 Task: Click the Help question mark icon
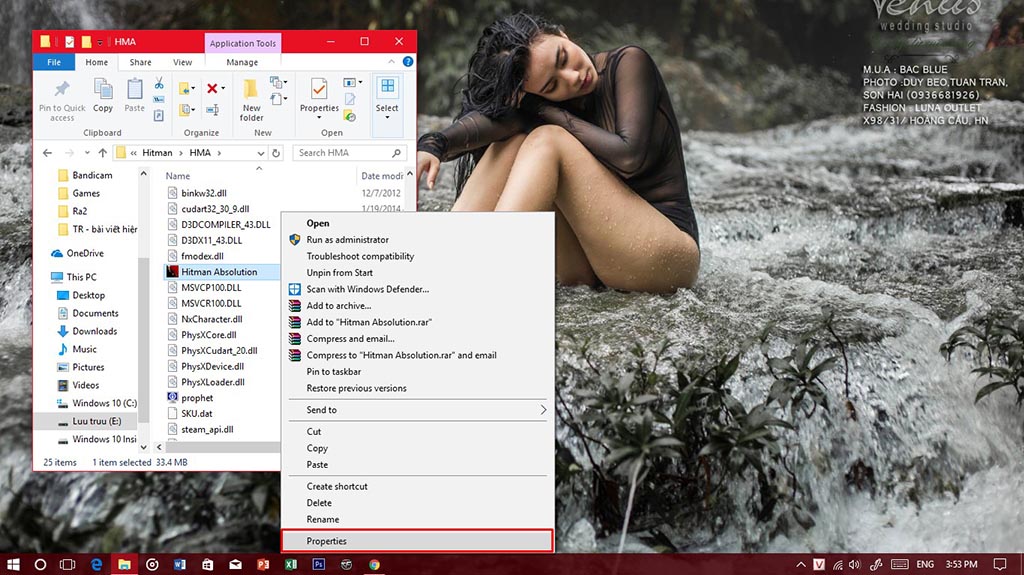coord(407,62)
